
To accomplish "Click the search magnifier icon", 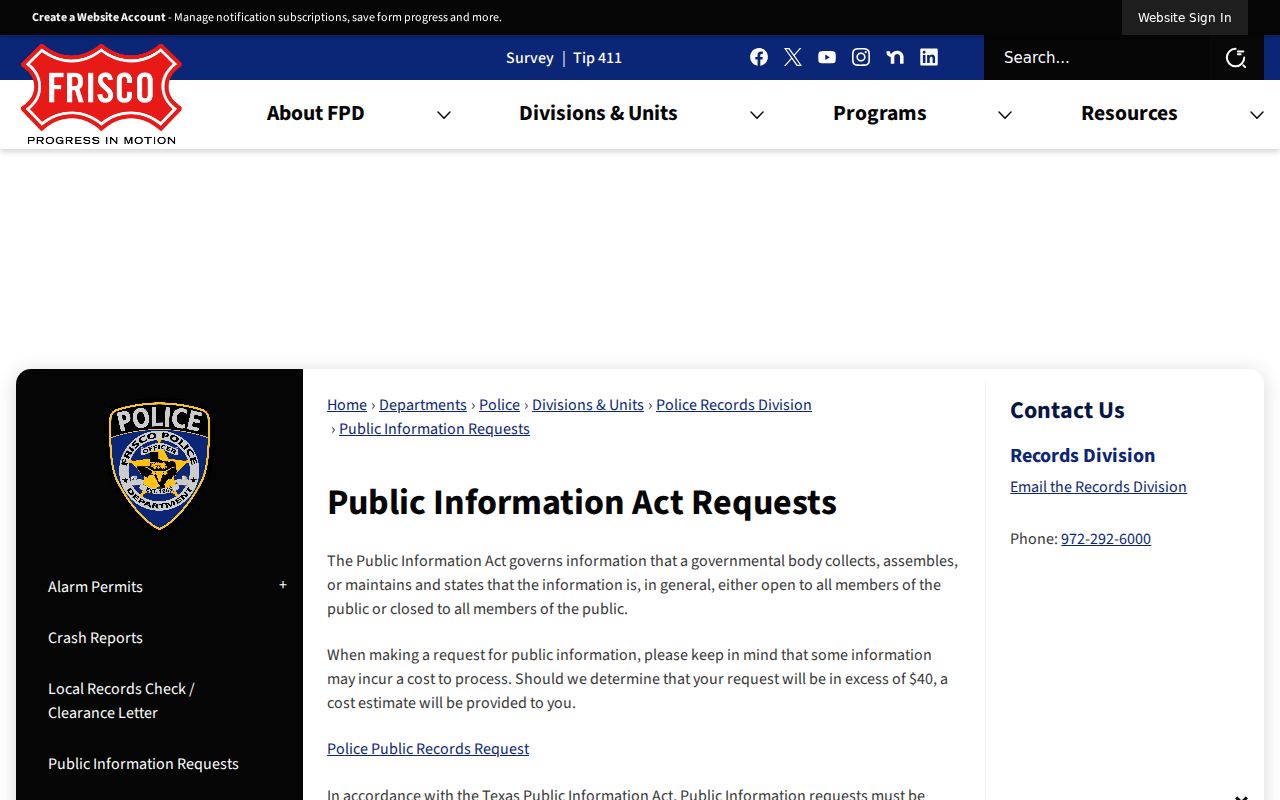I will (1236, 58).
